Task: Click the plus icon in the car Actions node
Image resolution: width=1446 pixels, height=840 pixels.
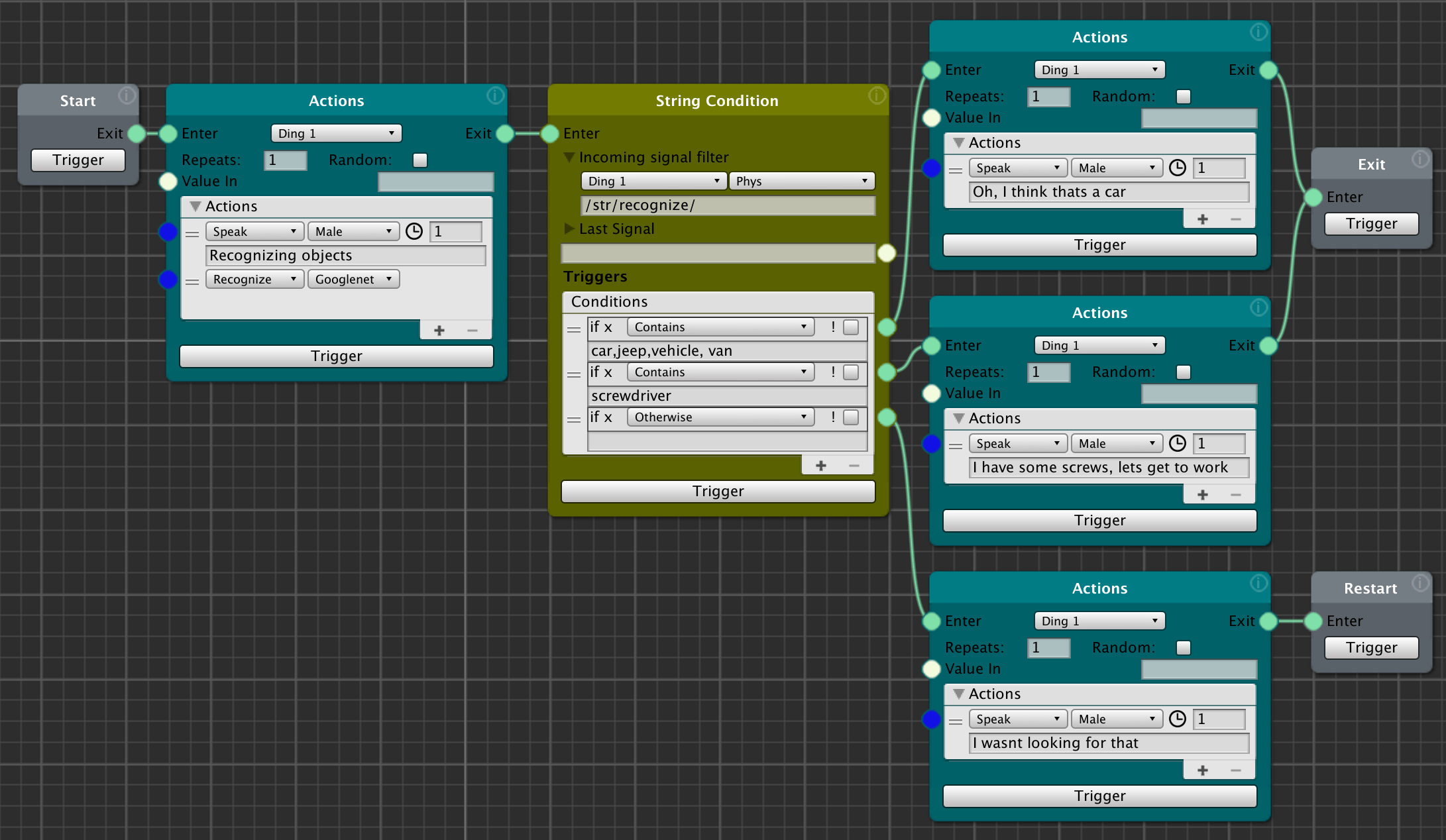Action: [x=1202, y=219]
